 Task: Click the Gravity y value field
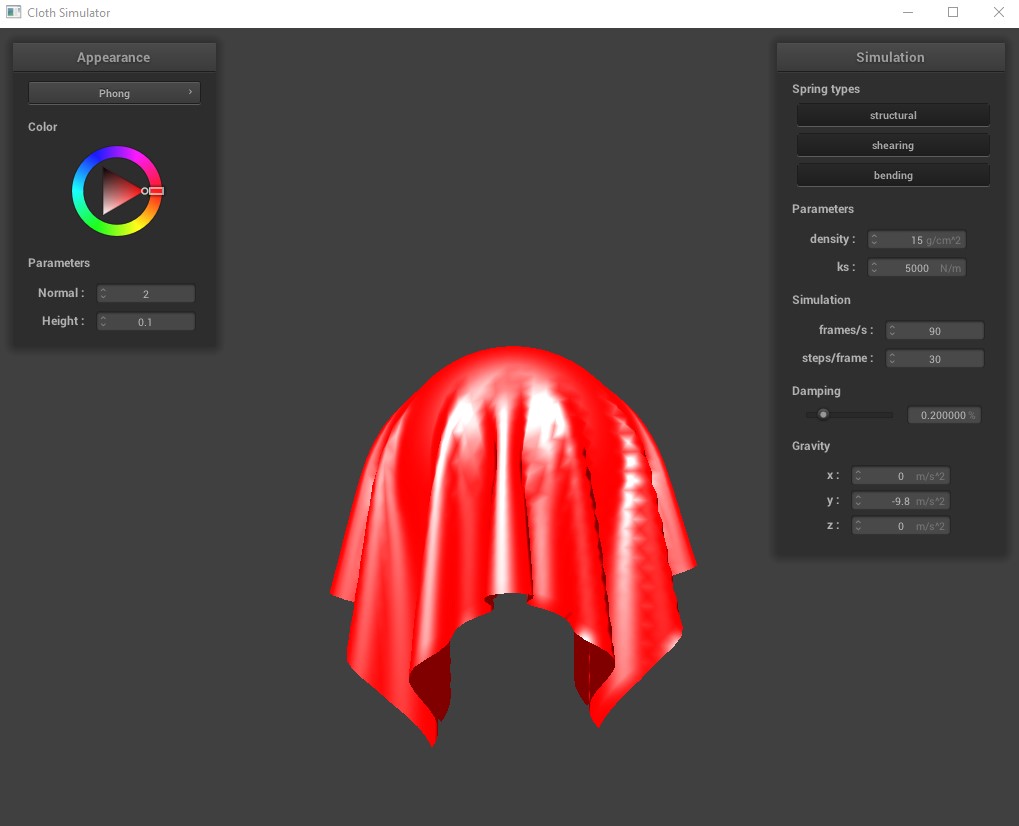click(x=901, y=501)
